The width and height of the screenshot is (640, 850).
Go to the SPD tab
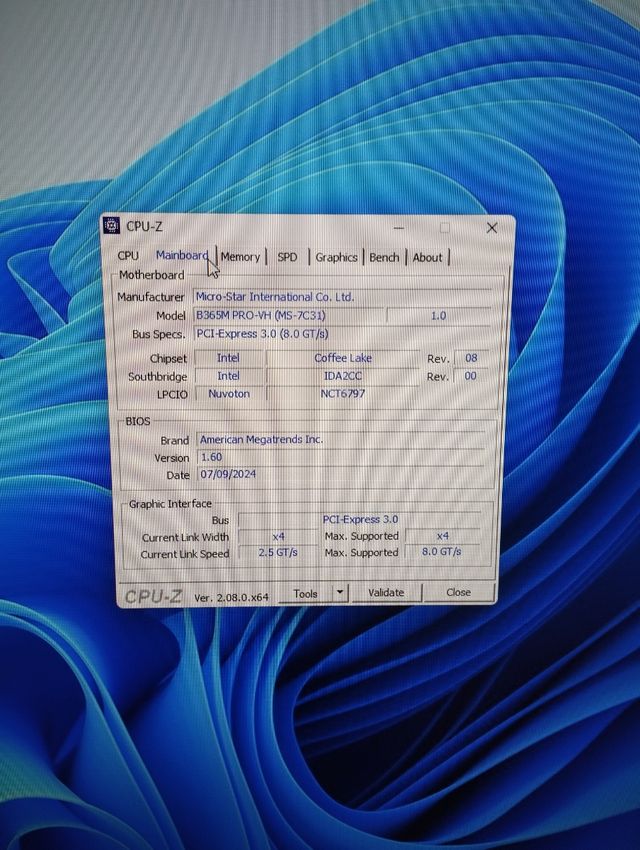(287, 257)
